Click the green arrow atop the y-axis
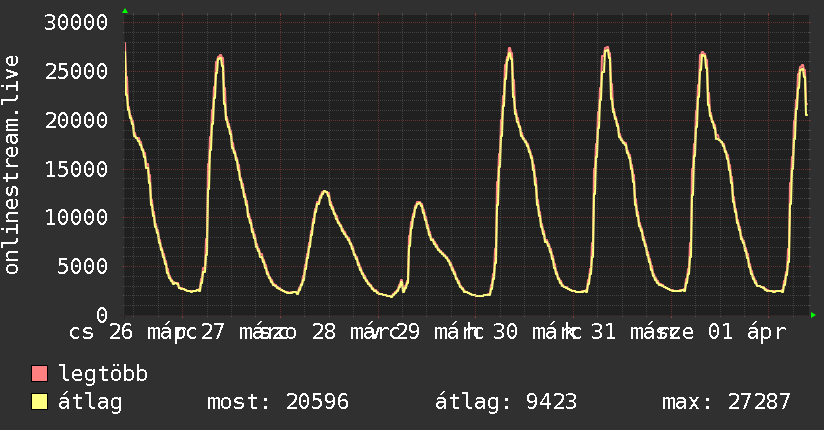824x430 pixels. [125, 11]
